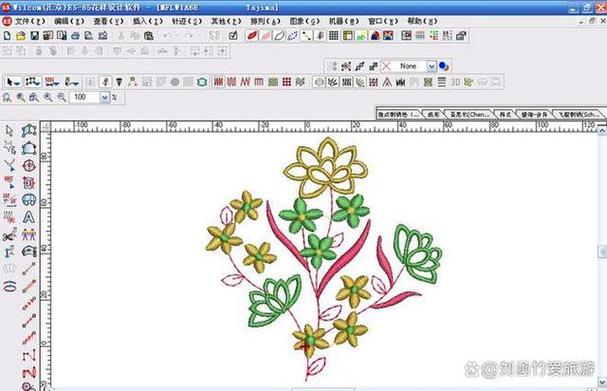The height and width of the screenshot is (391, 607).
Task: Open the None color dropdown arrow
Action: (x=432, y=67)
